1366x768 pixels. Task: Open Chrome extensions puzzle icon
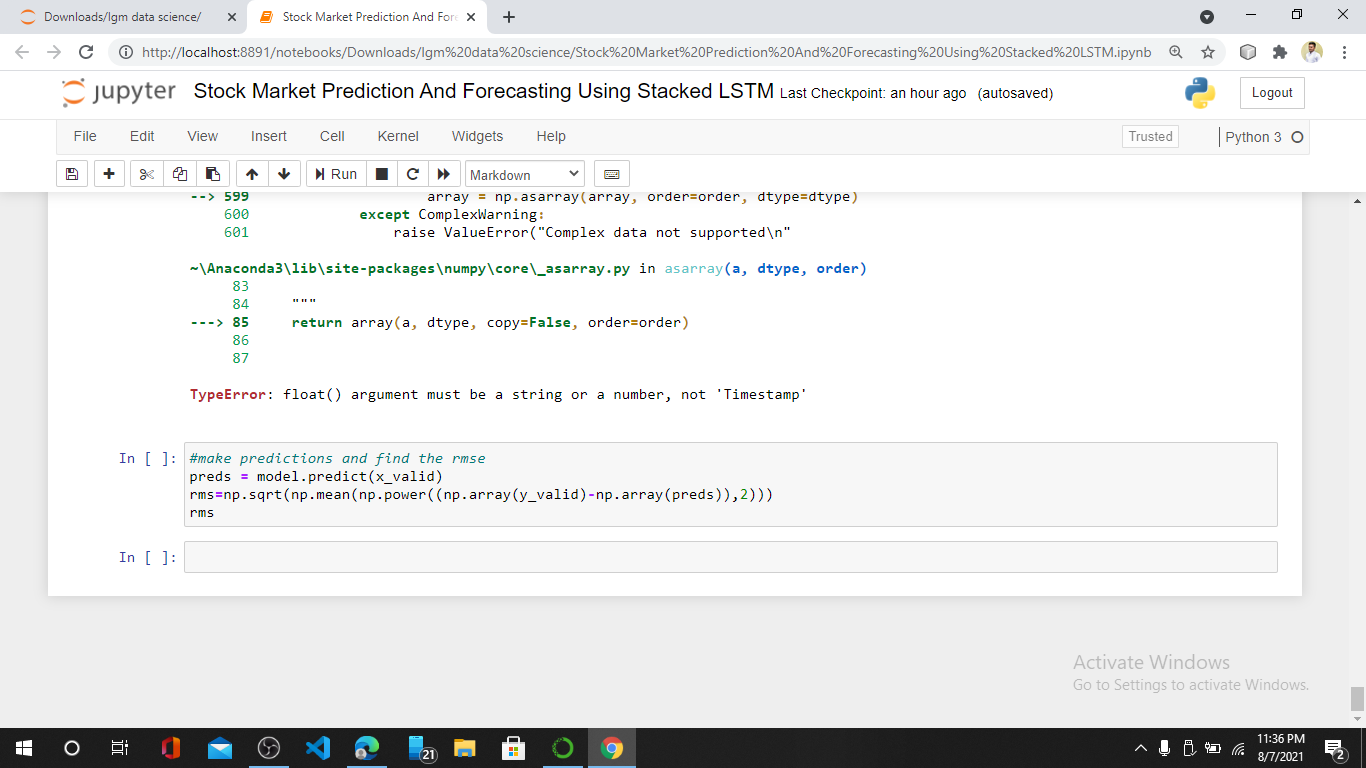point(1279,52)
